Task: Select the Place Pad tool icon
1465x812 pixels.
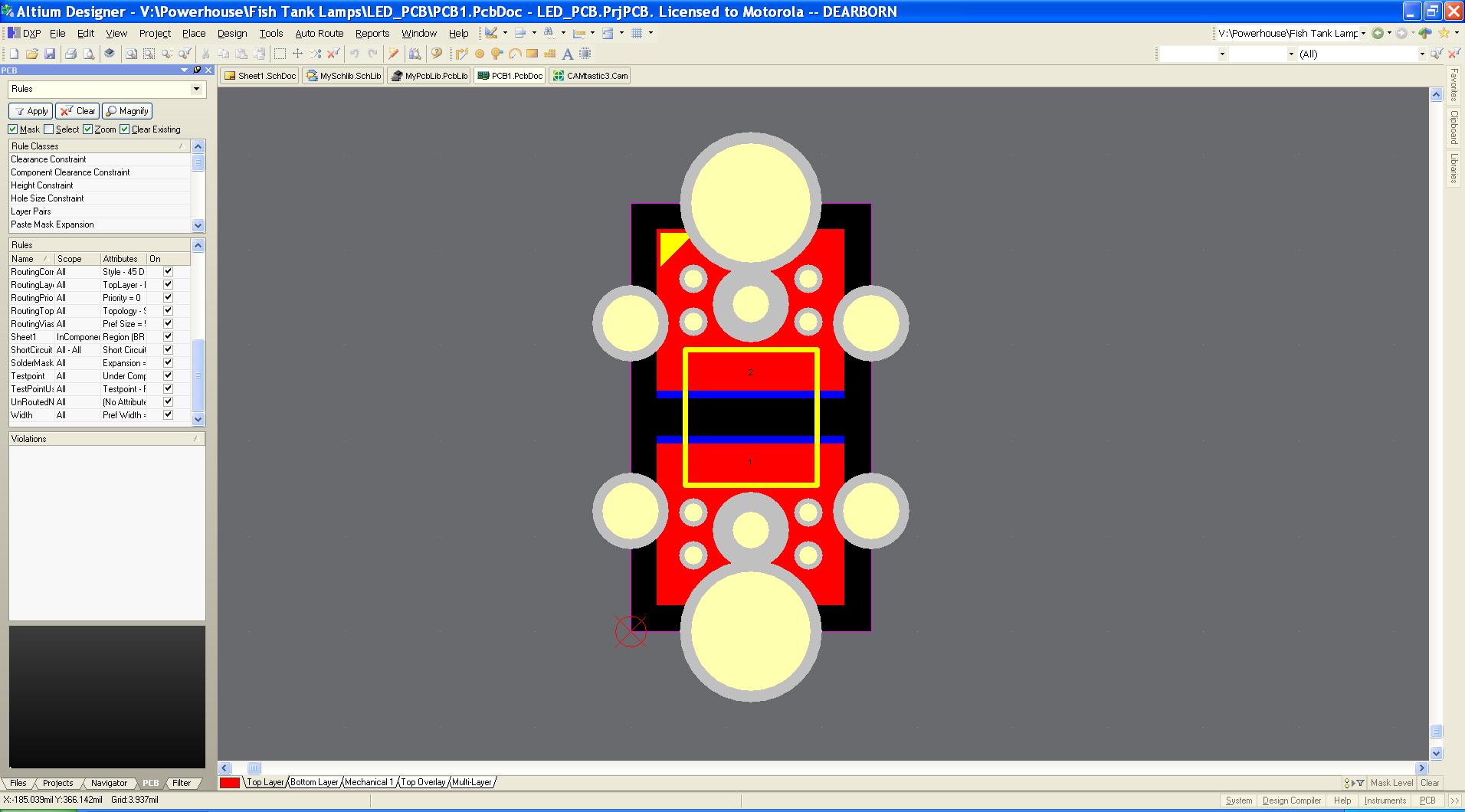Action: [x=480, y=54]
